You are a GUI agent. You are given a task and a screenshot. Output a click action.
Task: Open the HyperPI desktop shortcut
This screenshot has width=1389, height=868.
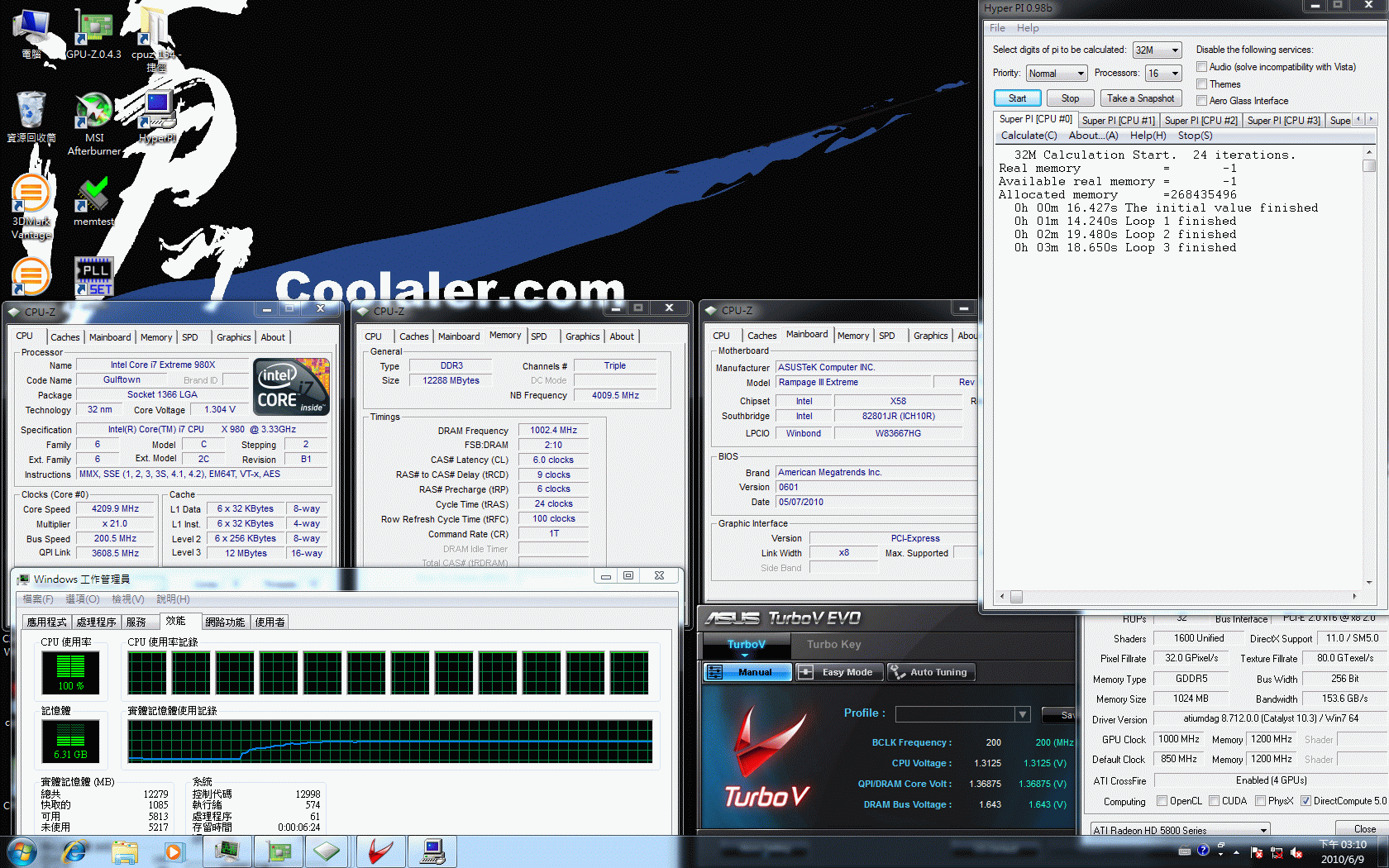[157, 117]
